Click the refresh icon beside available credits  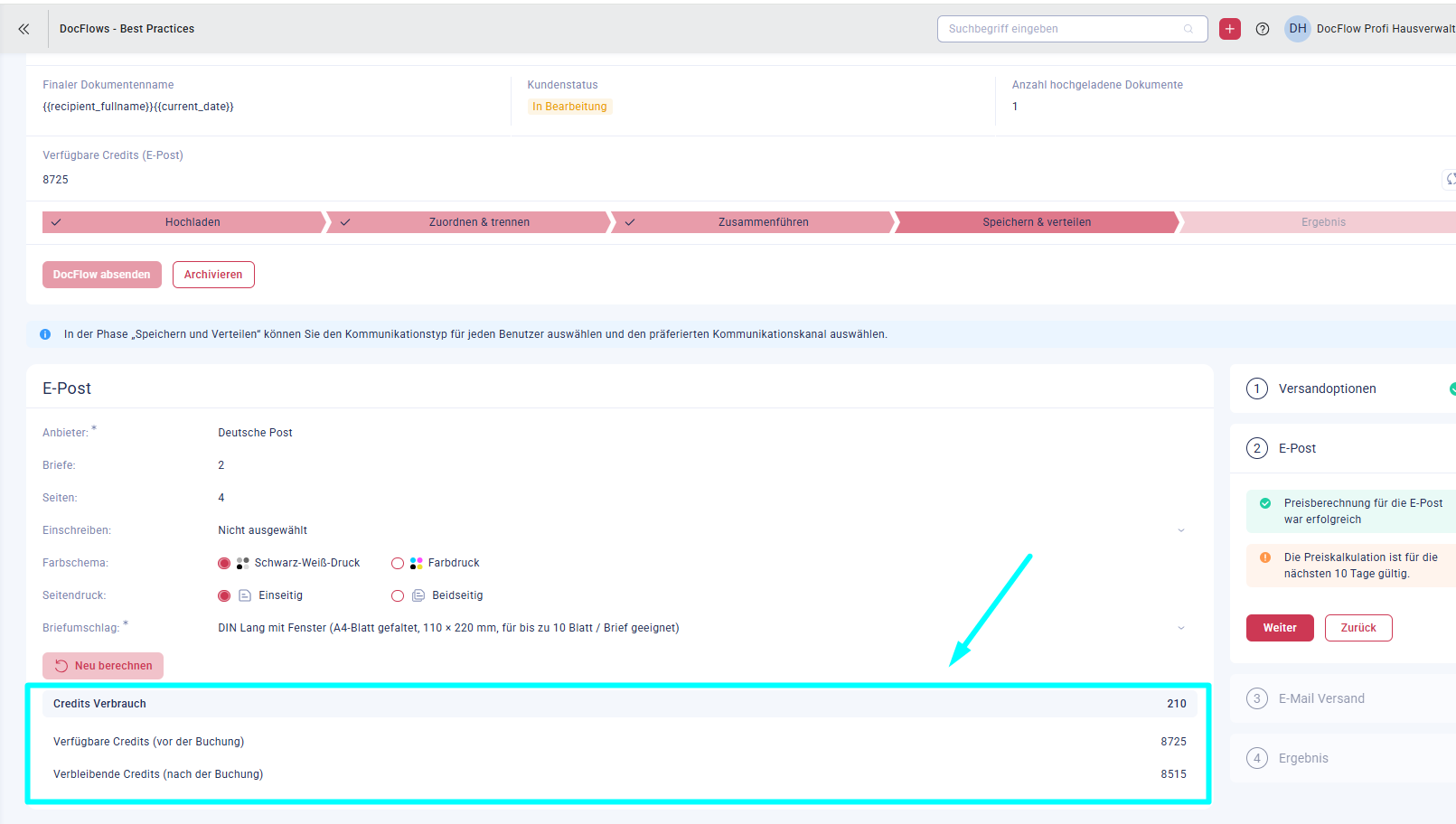1450,180
